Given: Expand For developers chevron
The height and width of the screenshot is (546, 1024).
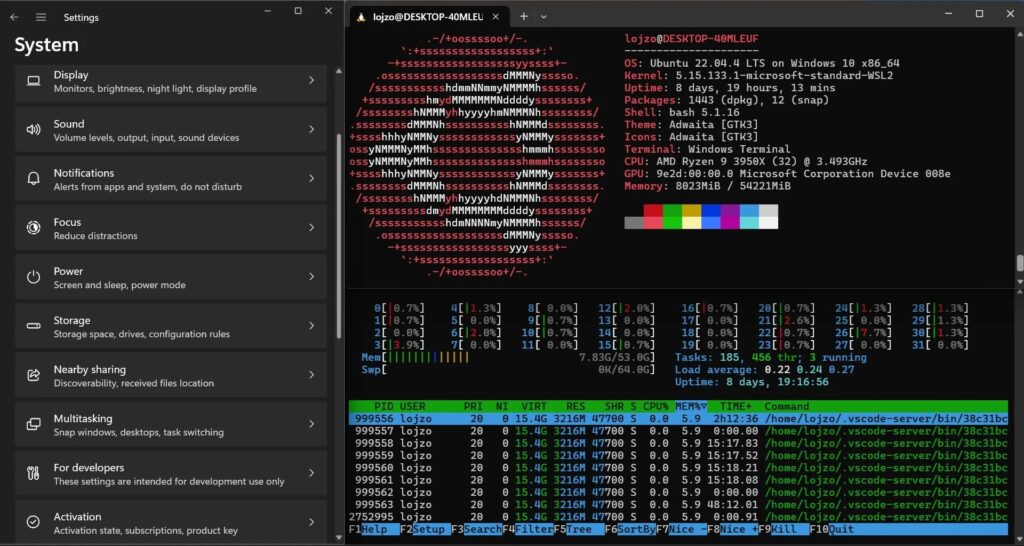Looking at the screenshot, I should pos(312,472).
